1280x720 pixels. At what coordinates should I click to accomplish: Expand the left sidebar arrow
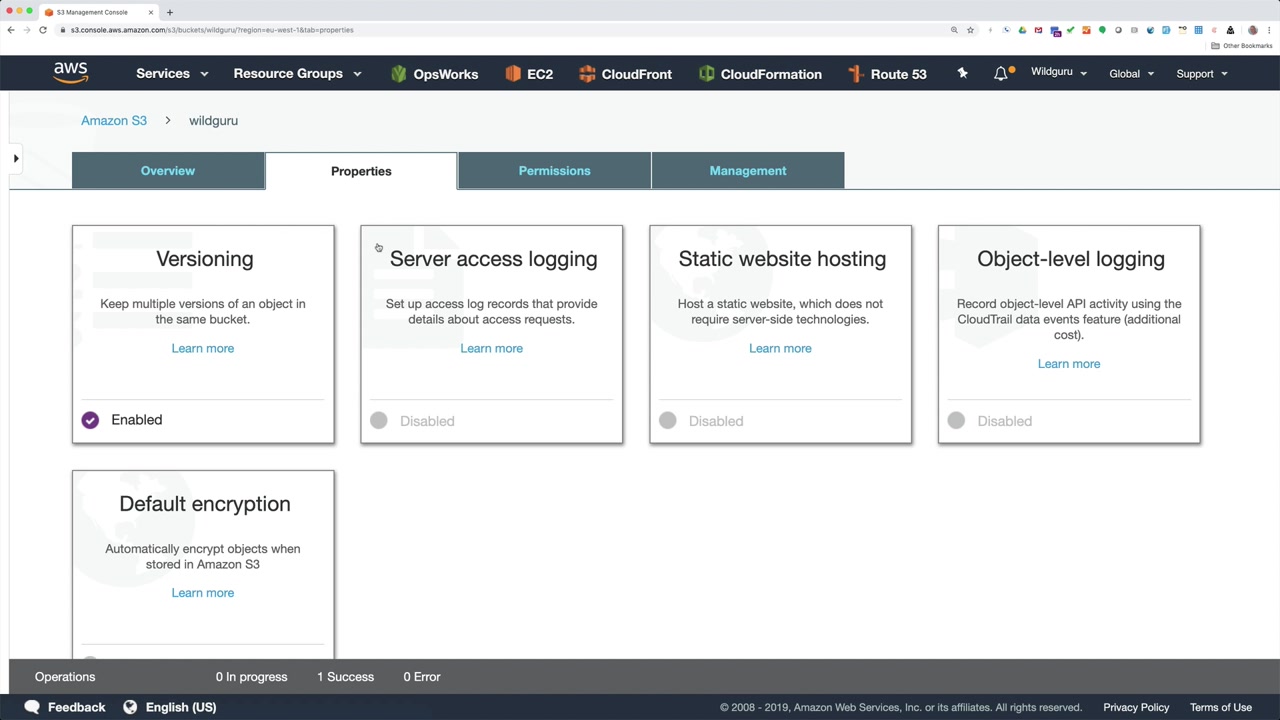(x=16, y=158)
